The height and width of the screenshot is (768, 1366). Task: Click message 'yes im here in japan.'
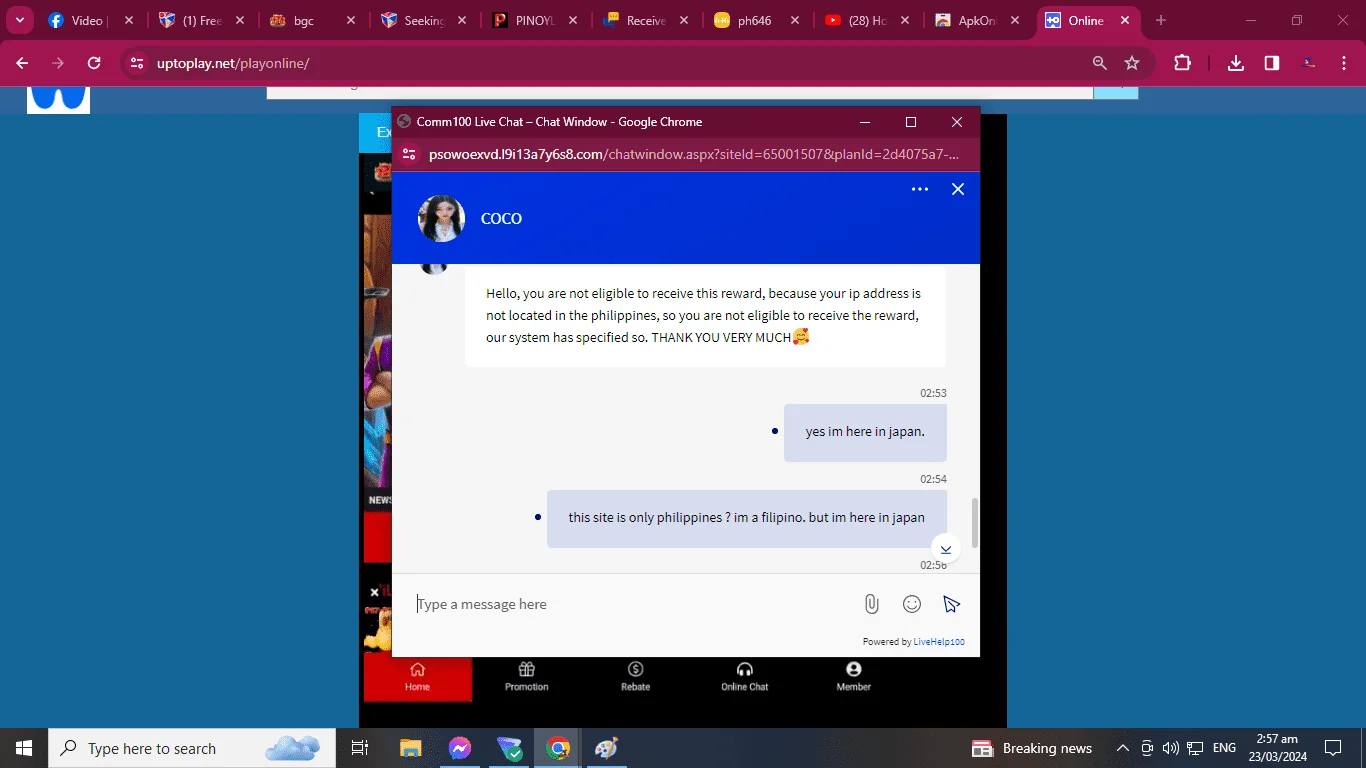(x=865, y=432)
